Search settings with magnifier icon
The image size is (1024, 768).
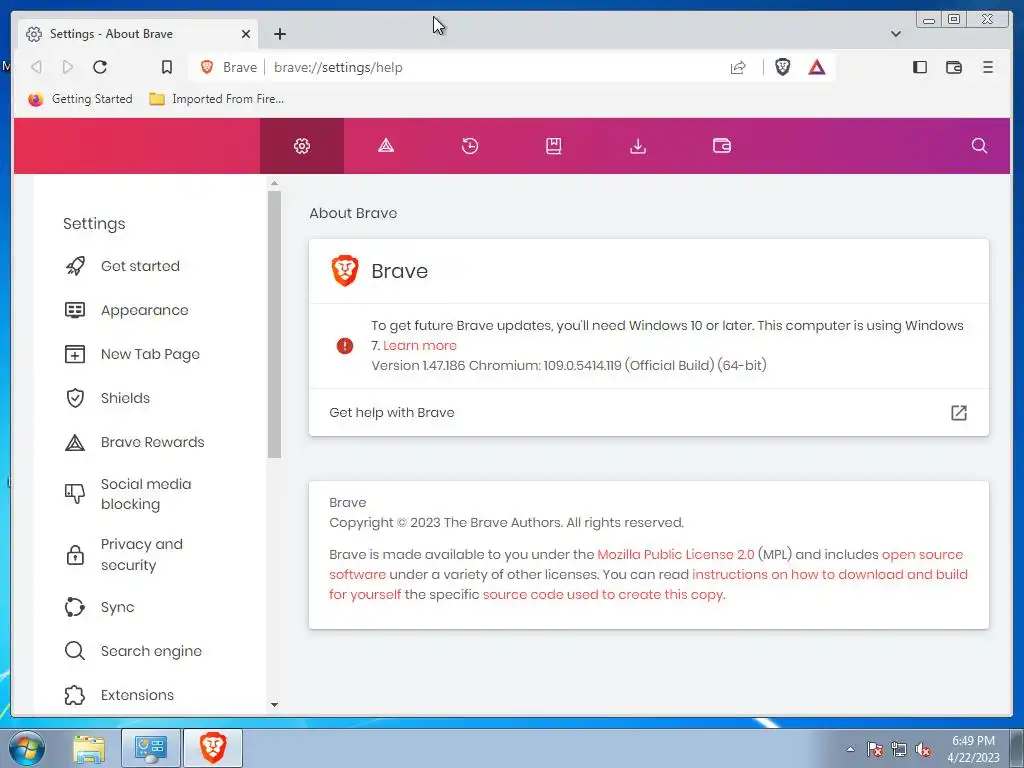coord(979,146)
